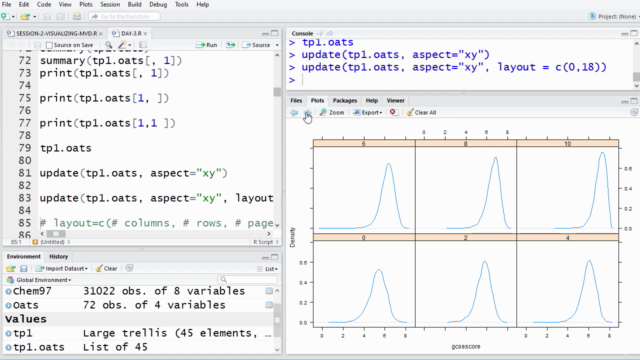Open the File menu
This screenshot has width=640, height=360.
click(x=7, y=4)
